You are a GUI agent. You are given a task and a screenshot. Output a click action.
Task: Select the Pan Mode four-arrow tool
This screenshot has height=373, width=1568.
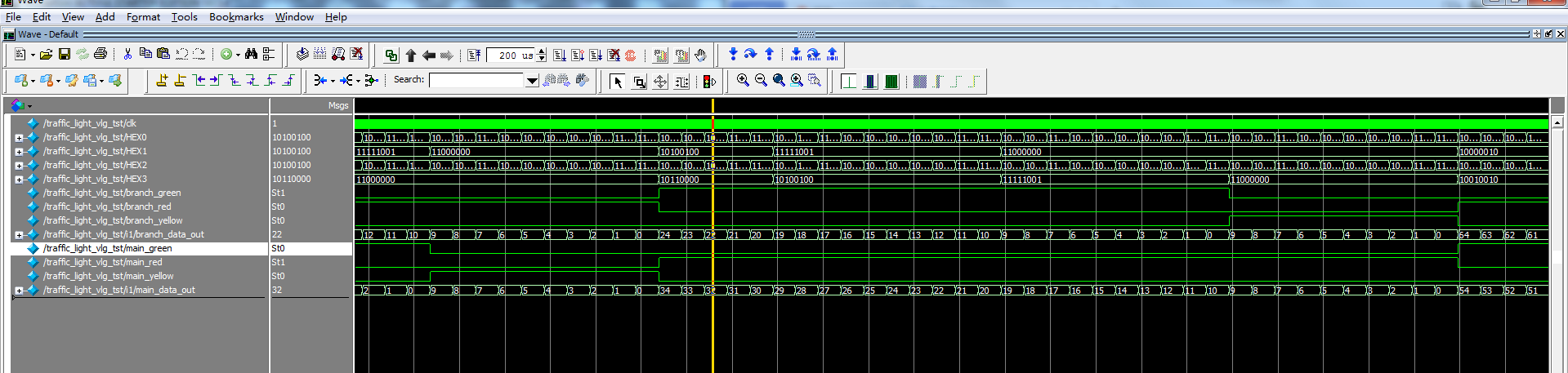(x=660, y=82)
